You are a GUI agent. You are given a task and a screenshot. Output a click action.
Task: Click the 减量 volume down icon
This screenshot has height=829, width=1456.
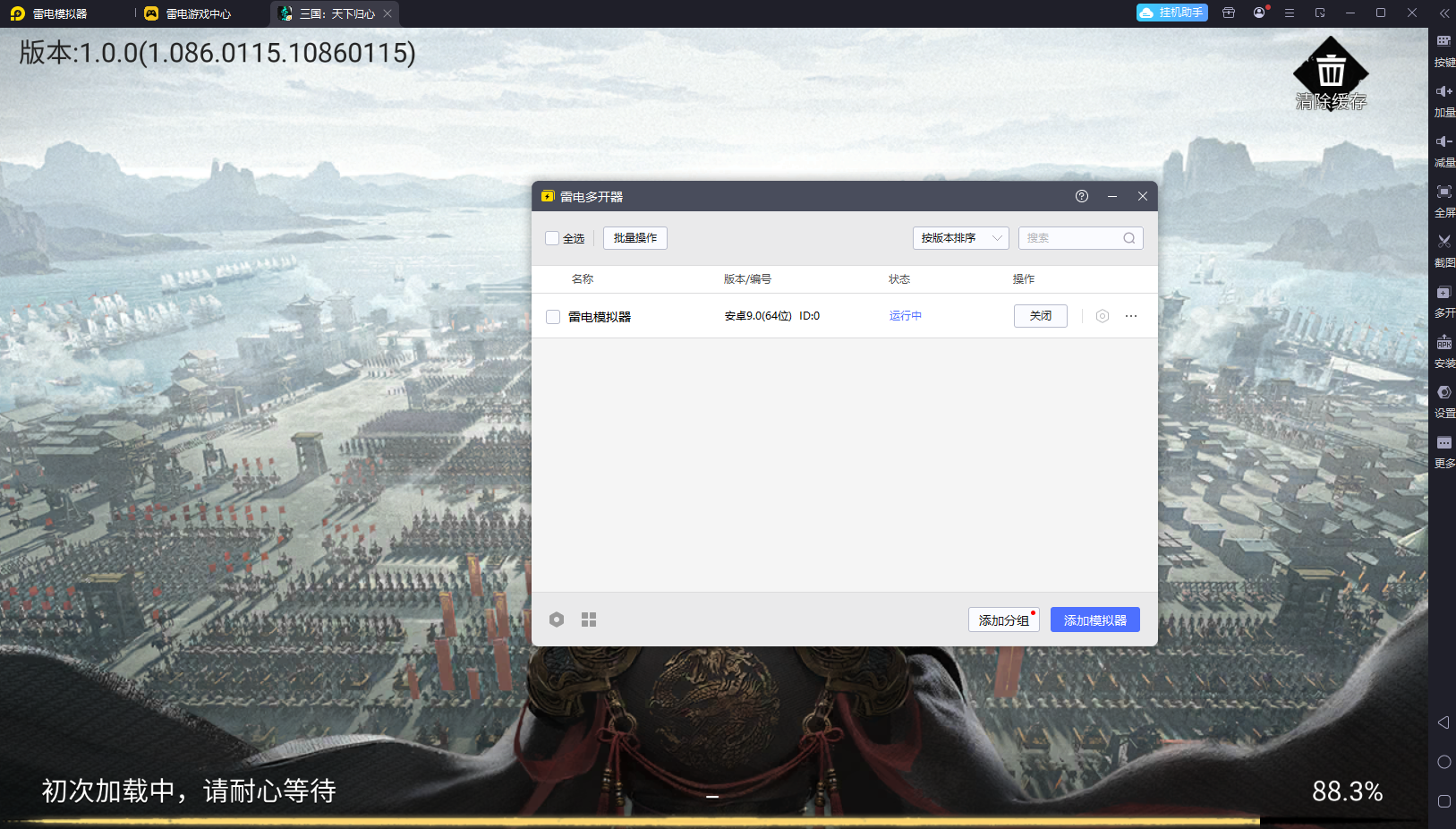pyautogui.click(x=1443, y=142)
